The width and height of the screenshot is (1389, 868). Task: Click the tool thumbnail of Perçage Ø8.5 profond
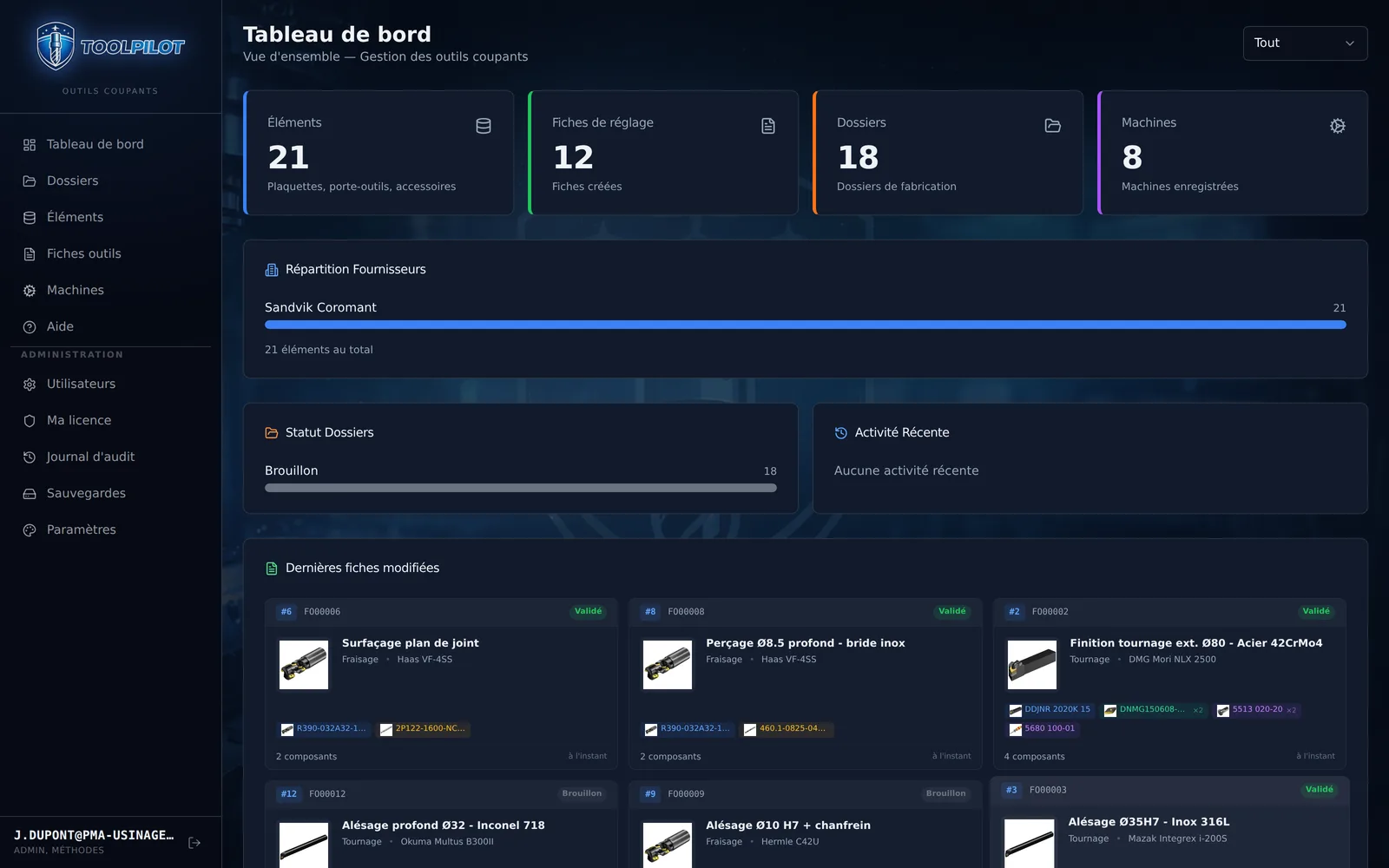coord(668,665)
